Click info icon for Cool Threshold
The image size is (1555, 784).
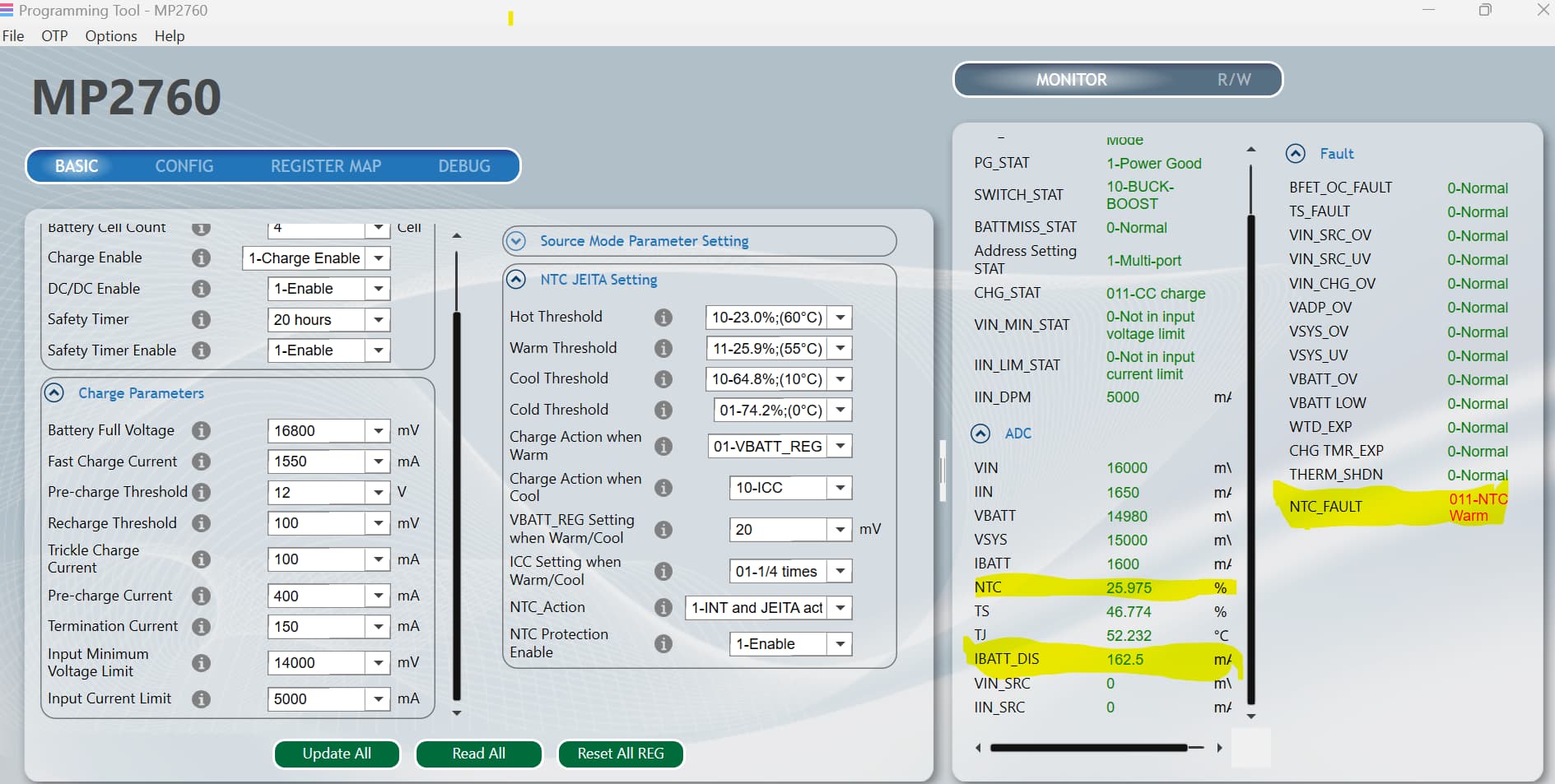[663, 379]
